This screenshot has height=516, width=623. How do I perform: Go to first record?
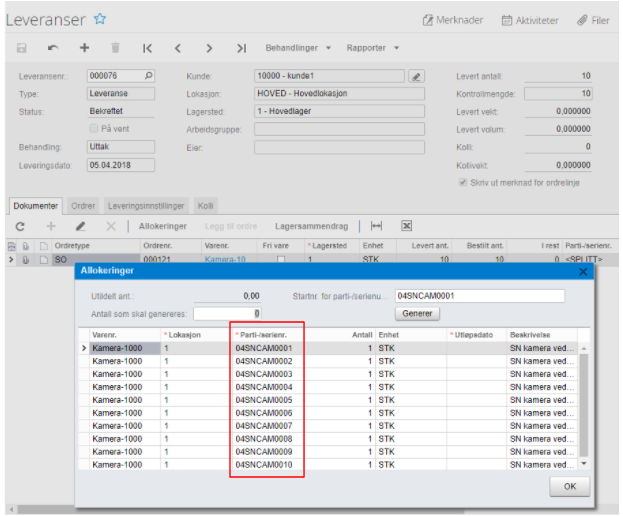(x=147, y=48)
